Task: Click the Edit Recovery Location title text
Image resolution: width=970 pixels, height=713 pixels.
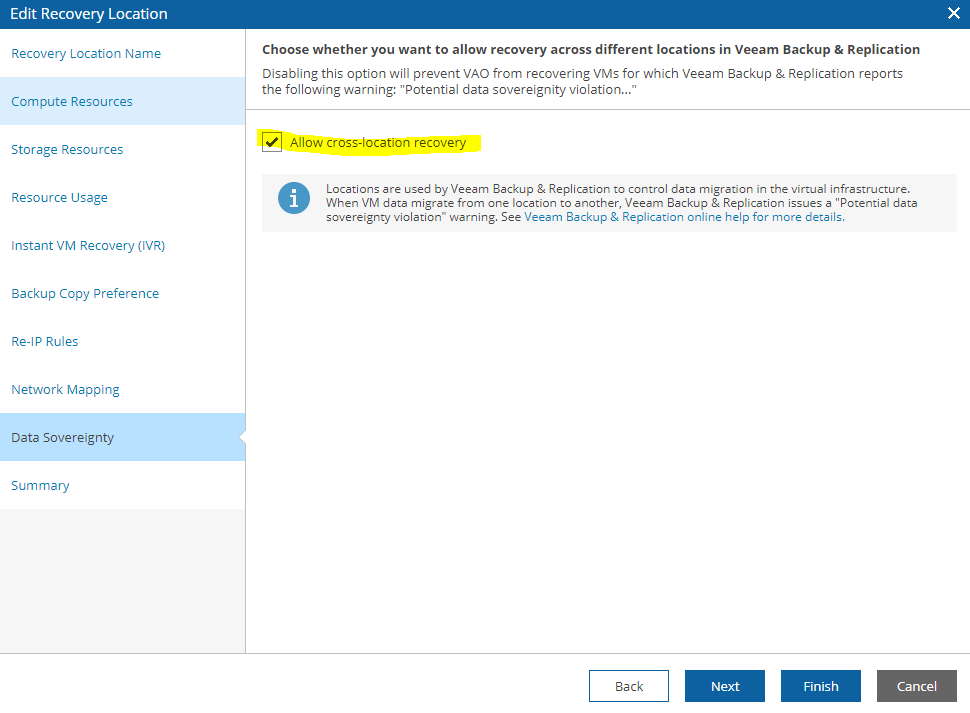Action: pos(88,14)
